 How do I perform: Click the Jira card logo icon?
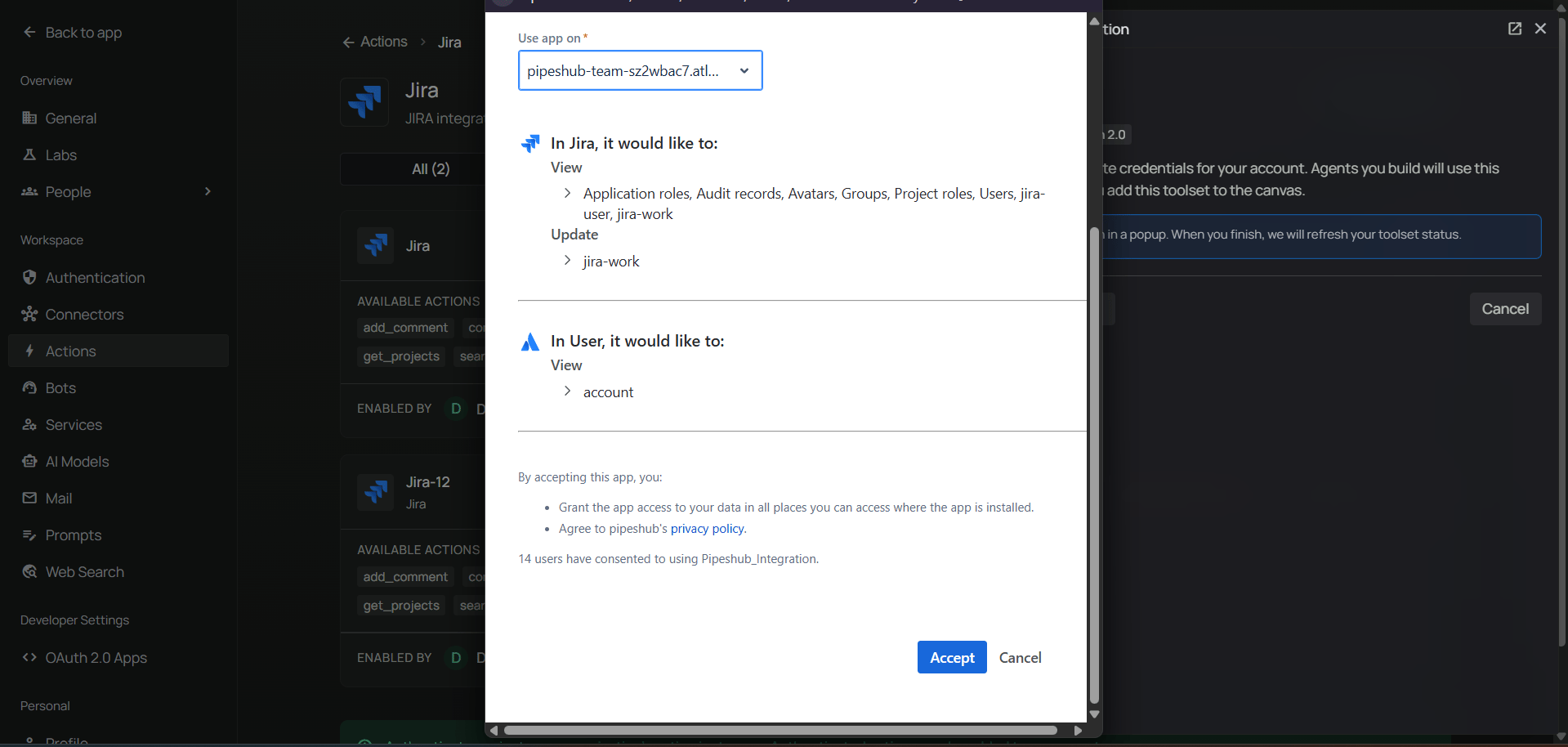coord(376,245)
